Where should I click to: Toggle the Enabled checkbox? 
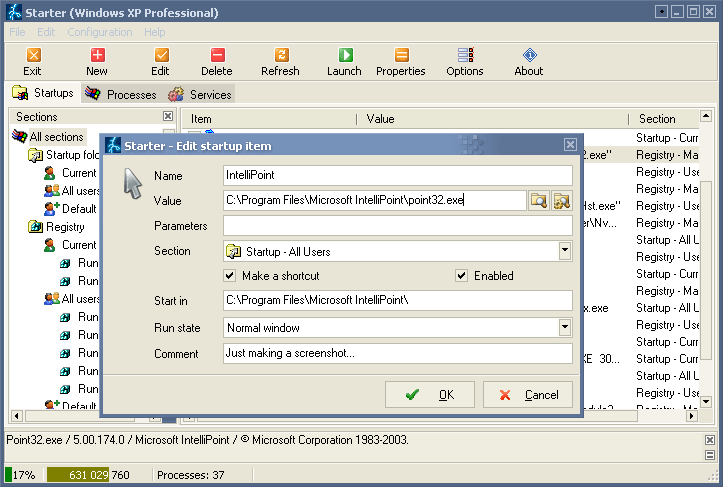point(461,276)
